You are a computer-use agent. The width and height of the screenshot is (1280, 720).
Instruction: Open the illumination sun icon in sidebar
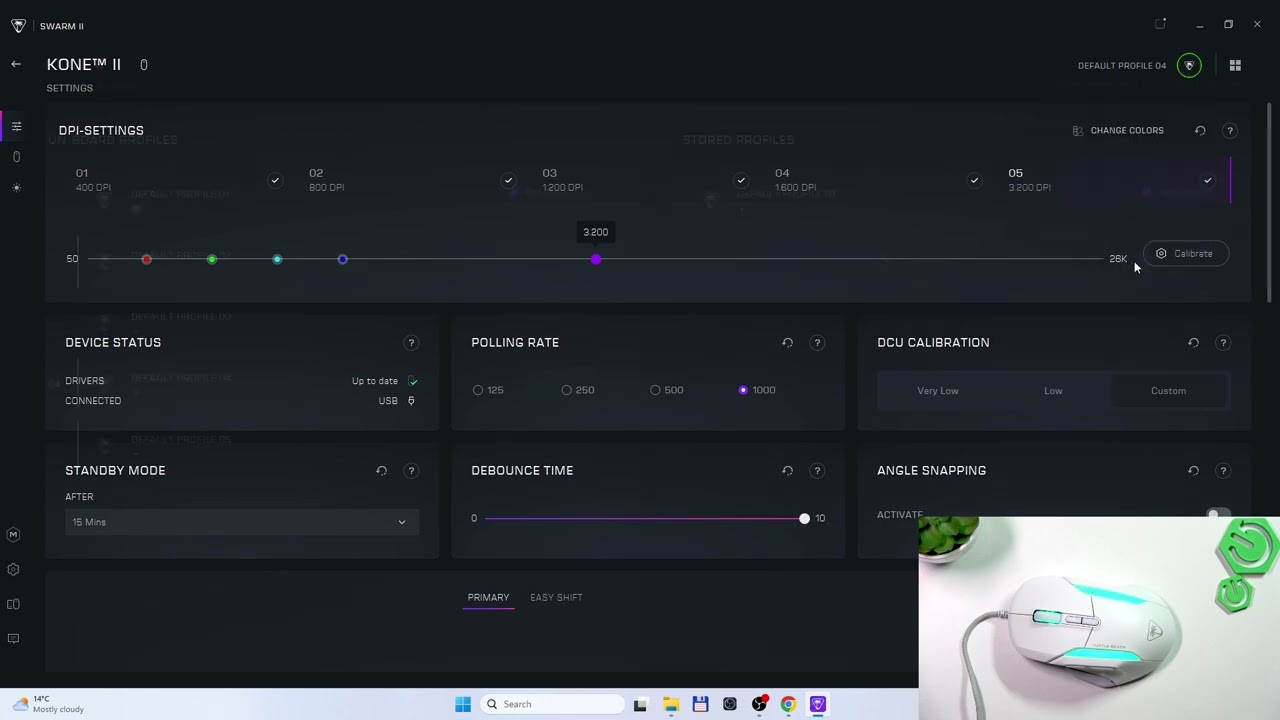tap(16, 188)
